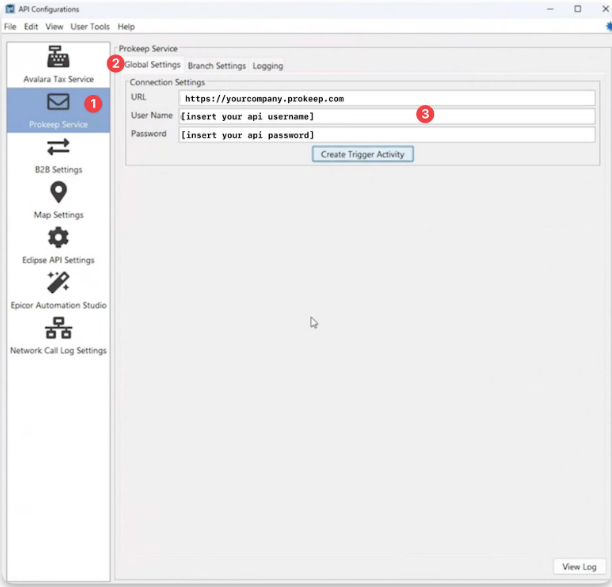Click the View Log button
This screenshot has width=612, height=587.
pyautogui.click(x=579, y=567)
